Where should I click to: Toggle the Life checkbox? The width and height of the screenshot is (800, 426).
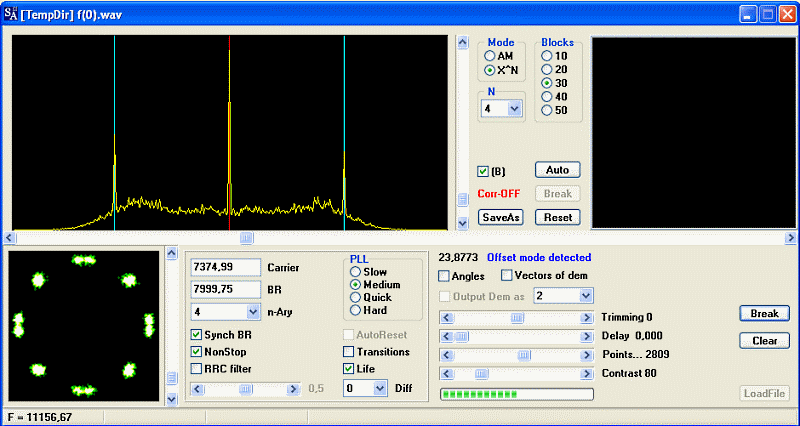point(348,368)
